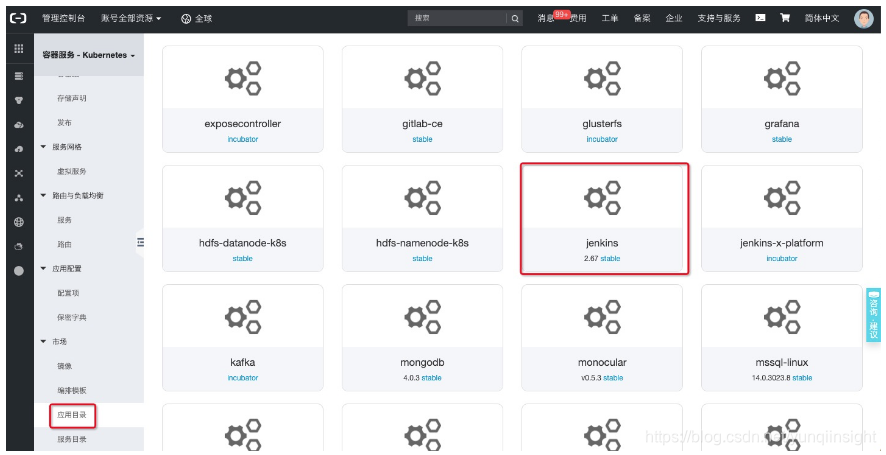Open the 备案 menu
Screen dimensions: 886x455
[642, 18]
